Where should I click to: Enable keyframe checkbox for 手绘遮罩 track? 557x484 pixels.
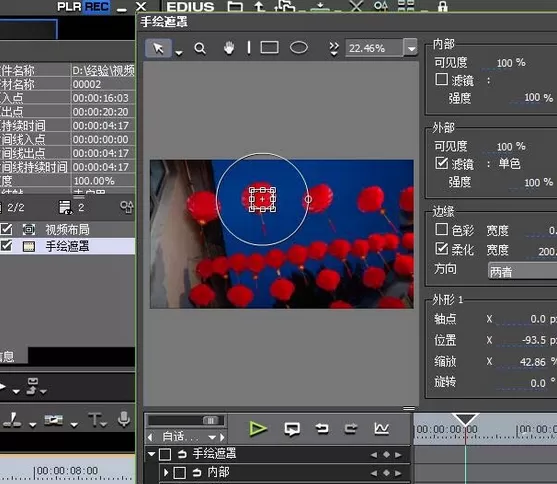tap(165, 454)
